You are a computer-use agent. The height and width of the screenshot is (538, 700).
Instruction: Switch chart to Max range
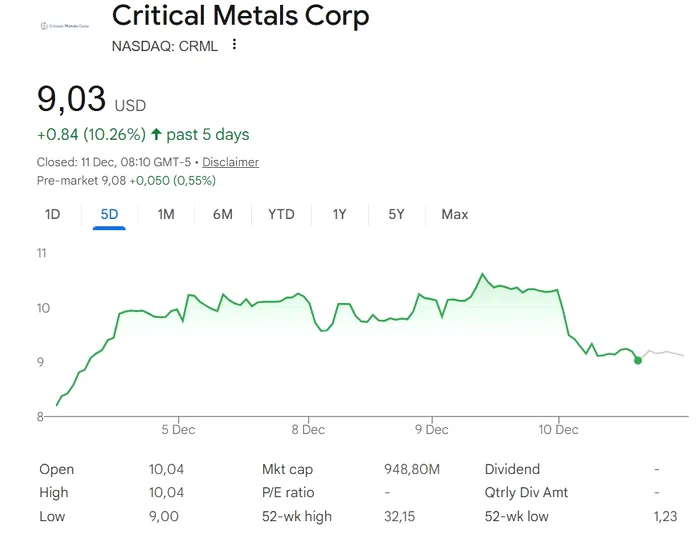pos(454,214)
